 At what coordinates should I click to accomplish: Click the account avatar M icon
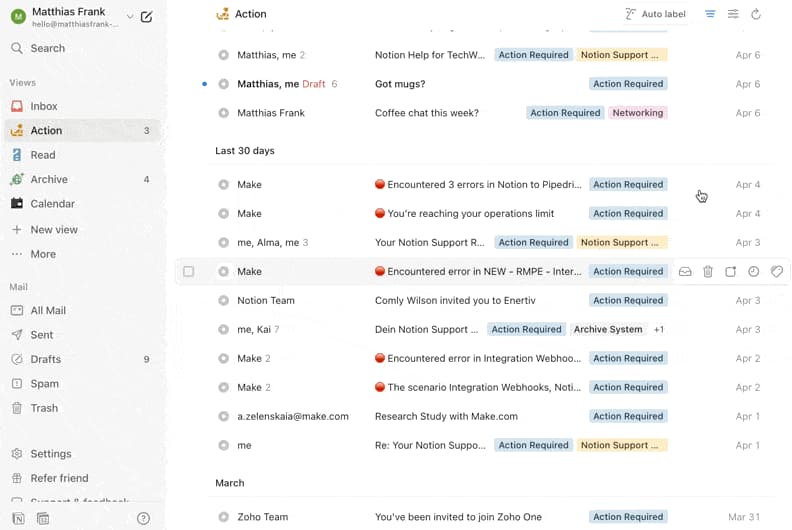click(18, 17)
